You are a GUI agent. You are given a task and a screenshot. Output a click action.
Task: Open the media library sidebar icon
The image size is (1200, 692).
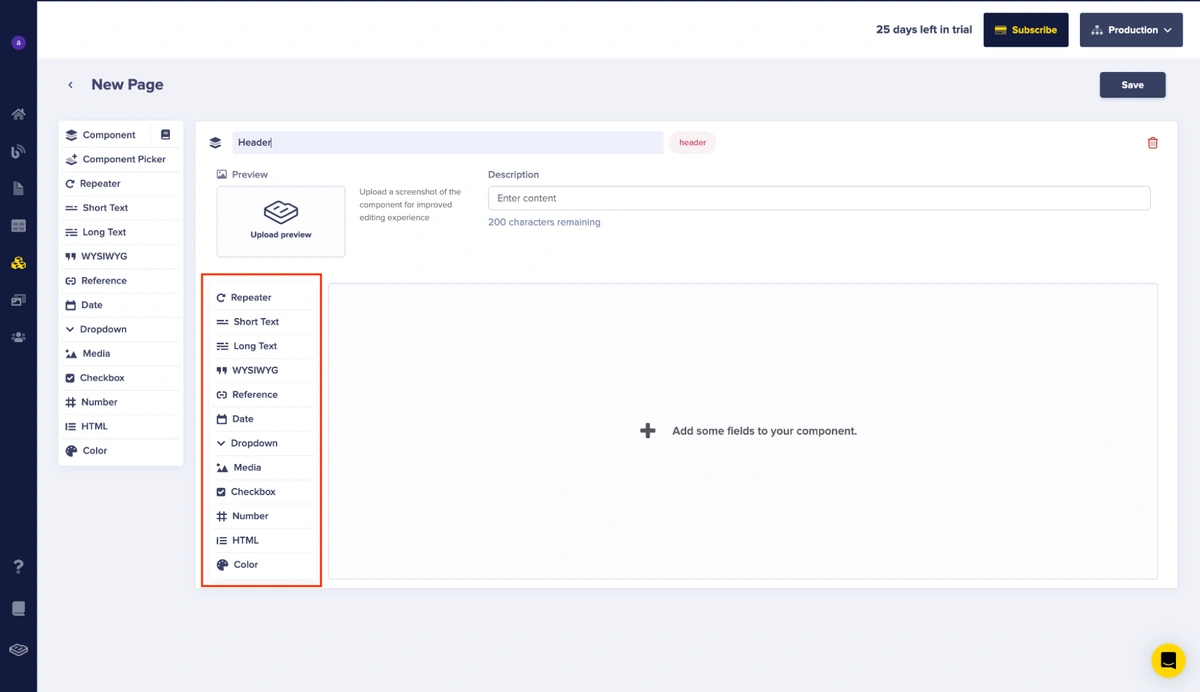pyautogui.click(x=18, y=300)
